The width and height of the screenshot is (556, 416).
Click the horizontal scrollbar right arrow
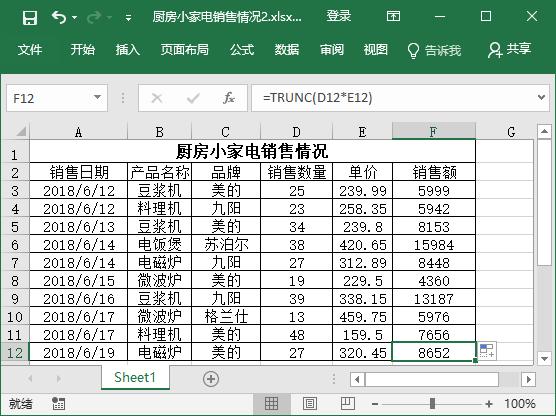pyautogui.click(x=529, y=379)
